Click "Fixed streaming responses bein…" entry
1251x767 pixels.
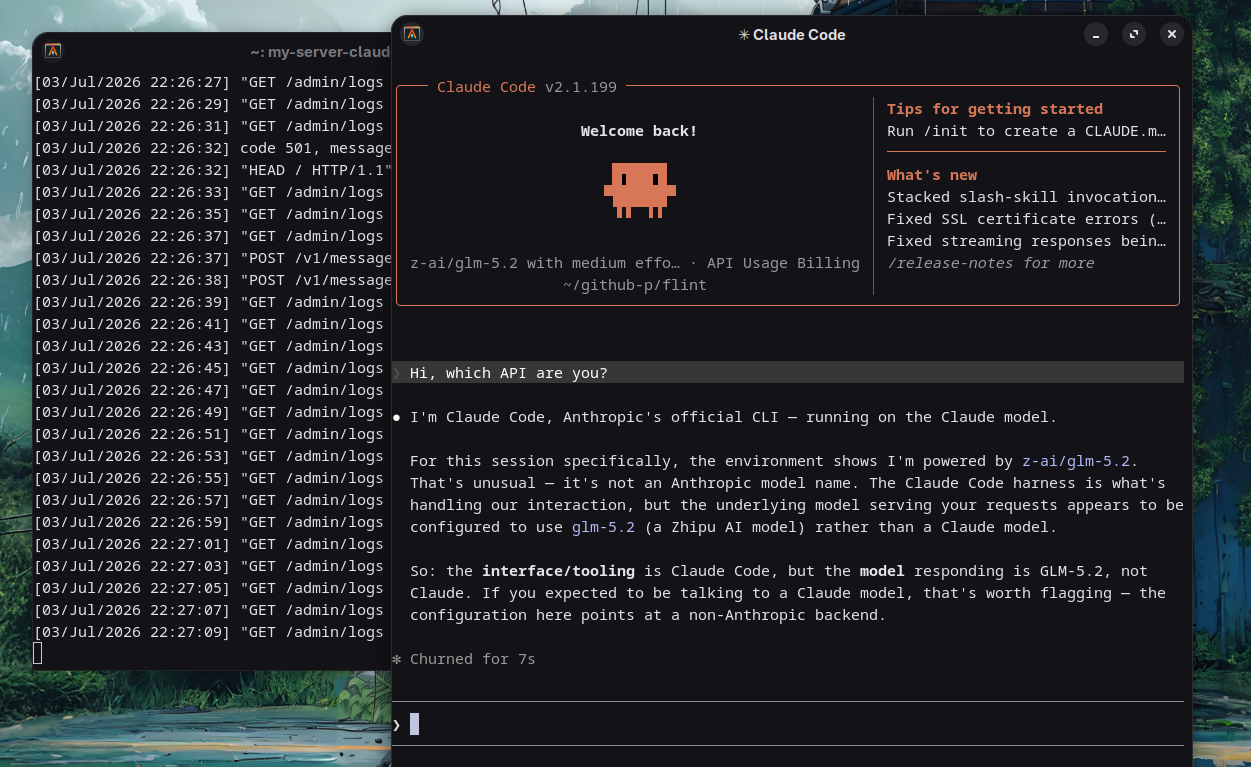click(x=1026, y=241)
